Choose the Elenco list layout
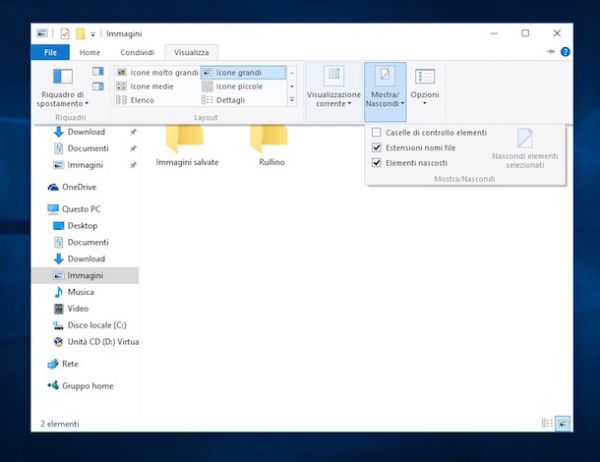600x462 pixels. 141,100
